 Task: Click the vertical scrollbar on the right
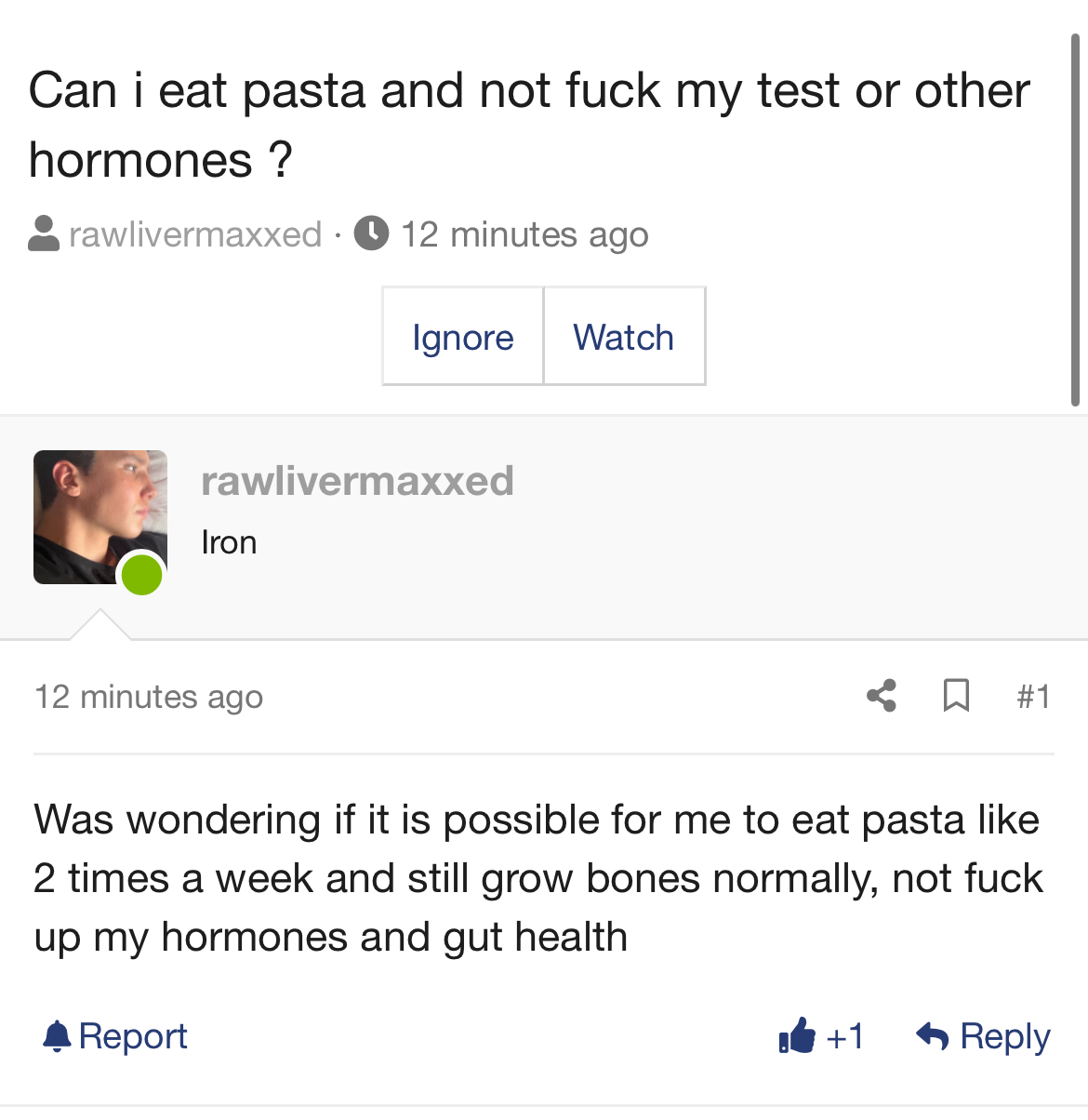[1075, 220]
